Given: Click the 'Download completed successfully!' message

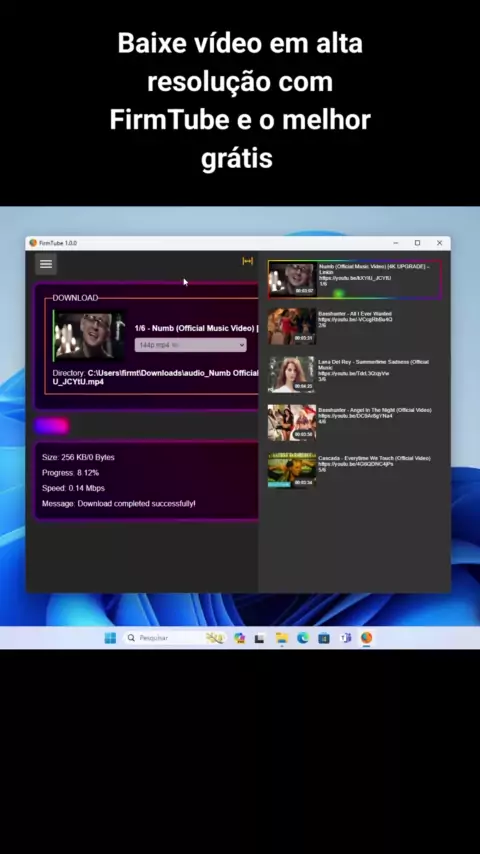Looking at the screenshot, I should 136,504.
